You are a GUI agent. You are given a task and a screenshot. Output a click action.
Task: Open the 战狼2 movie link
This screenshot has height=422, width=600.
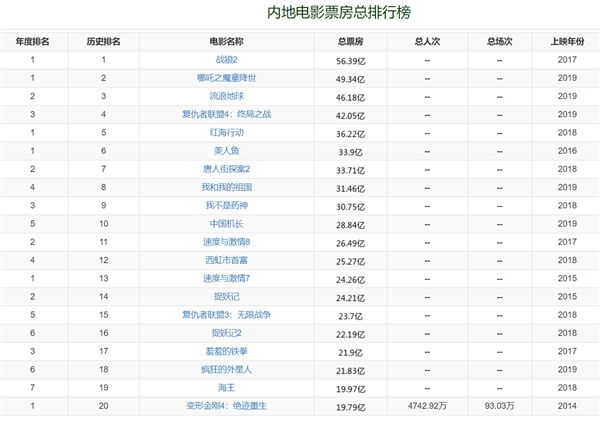point(227,60)
